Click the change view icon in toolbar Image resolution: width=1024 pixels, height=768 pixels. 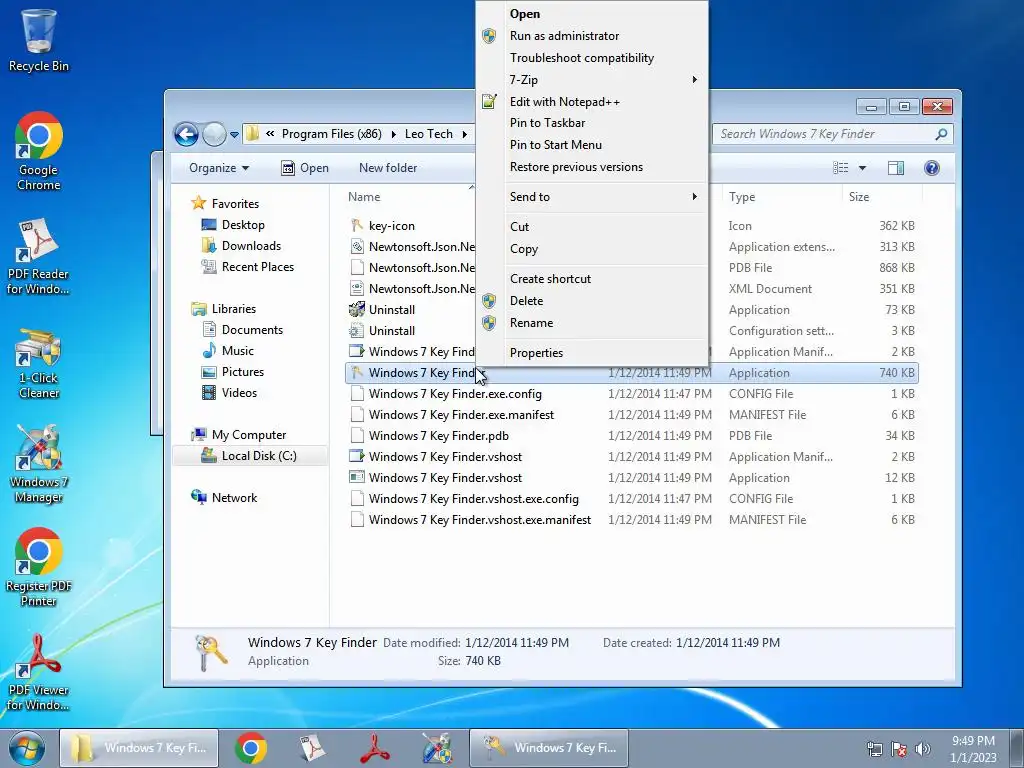point(840,168)
